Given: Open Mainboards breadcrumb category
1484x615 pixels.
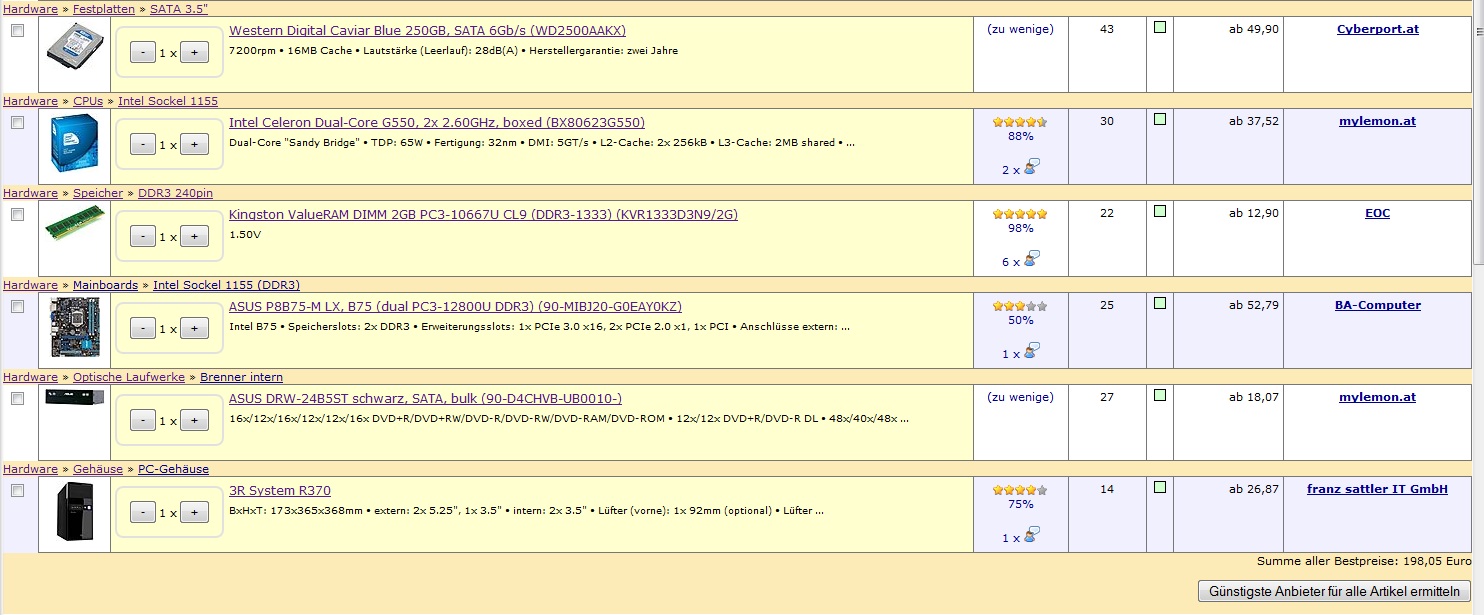Looking at the screenshot, I should [x=105, y=285].
